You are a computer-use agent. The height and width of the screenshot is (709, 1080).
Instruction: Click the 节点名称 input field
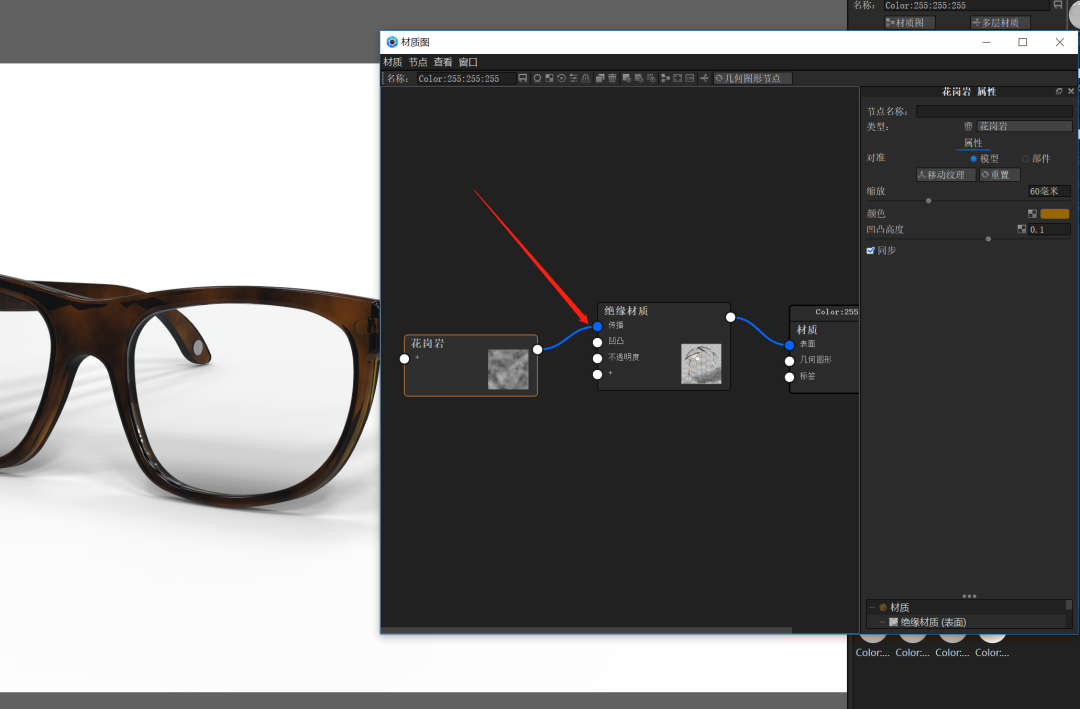point(994,111)
